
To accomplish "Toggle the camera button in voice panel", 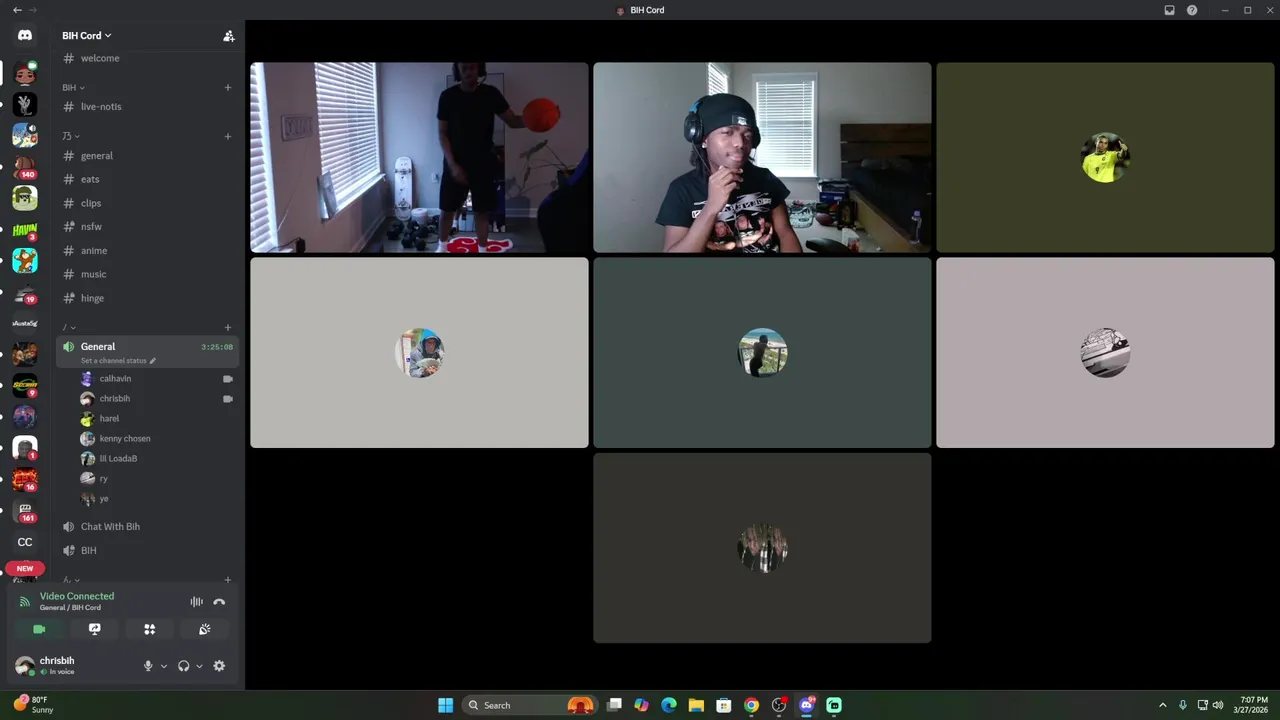I will [x=39, y=629].
